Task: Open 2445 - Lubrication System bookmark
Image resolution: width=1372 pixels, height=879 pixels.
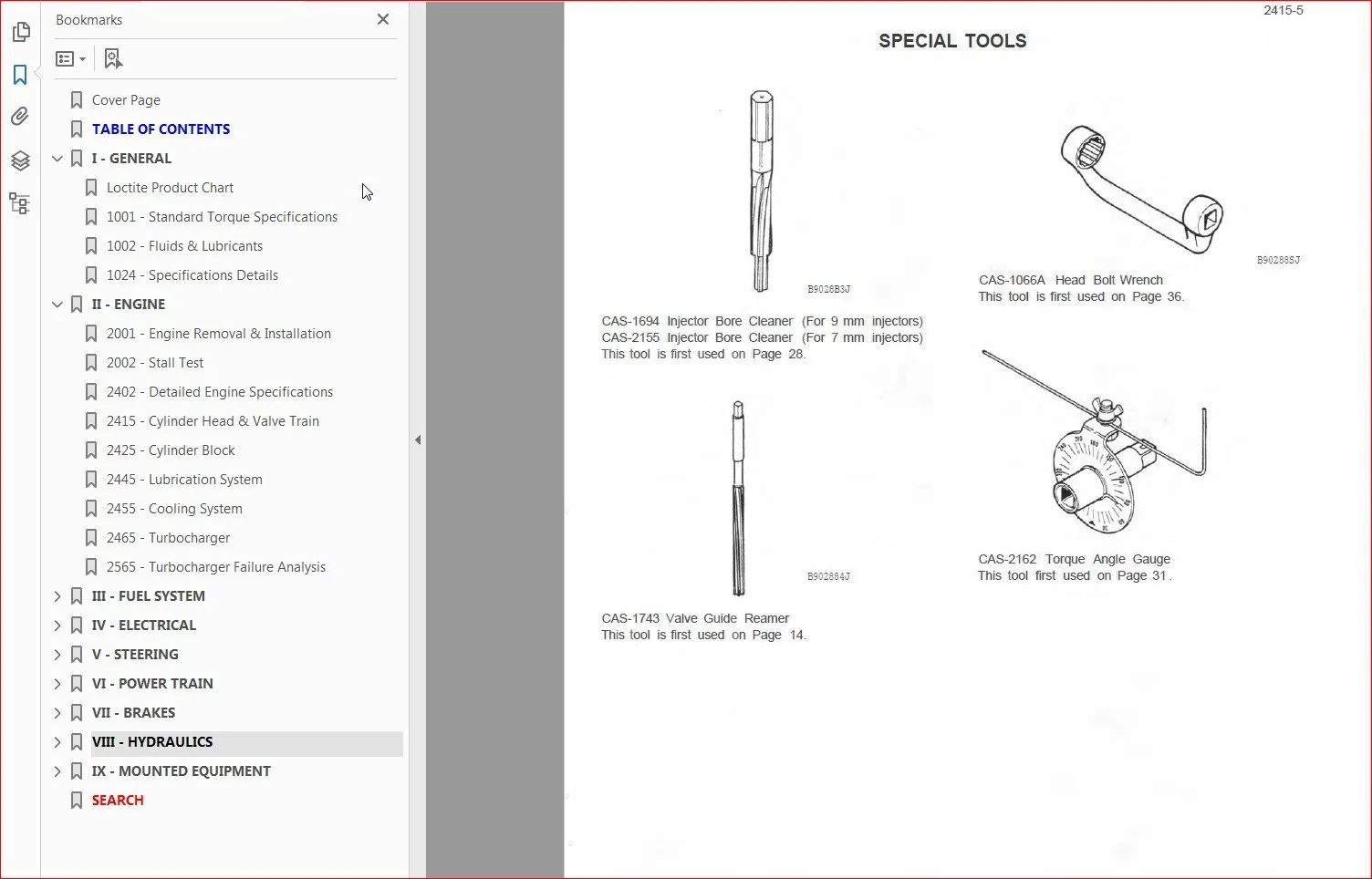Action: click(184, 480)
